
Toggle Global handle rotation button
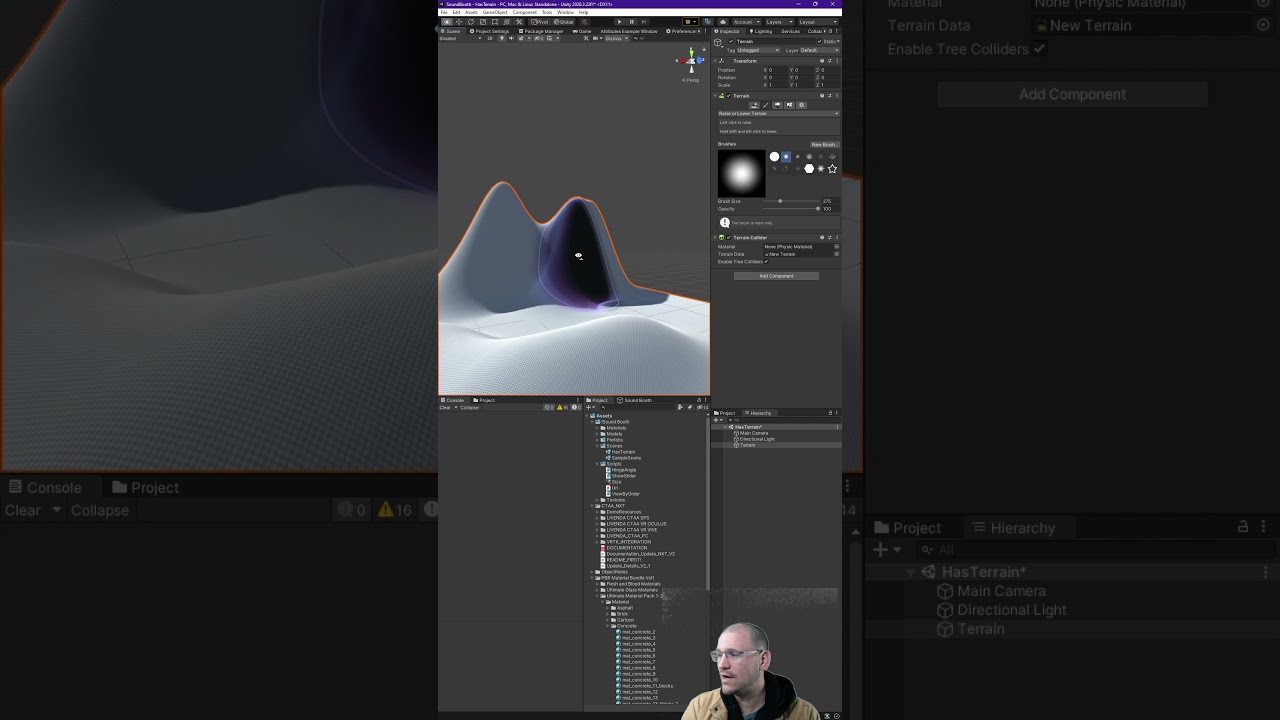click(x=564, y=22)
